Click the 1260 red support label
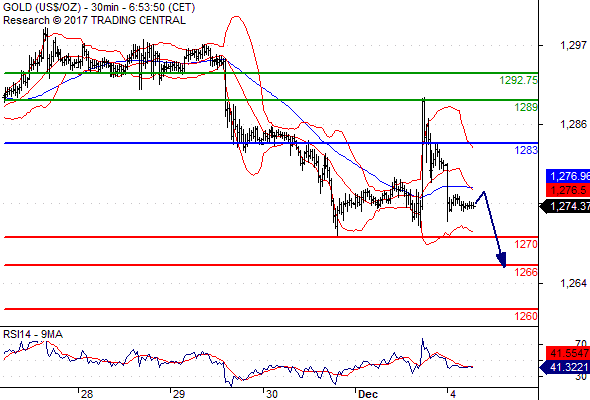 tap(526, 316)
